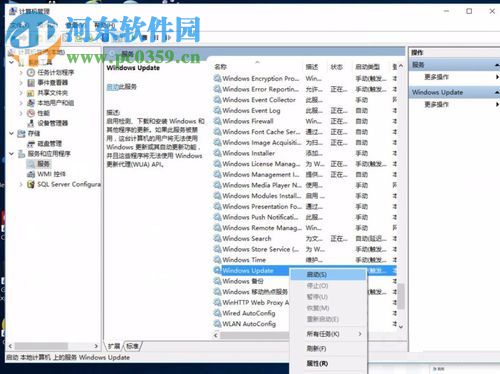Select the Windows Push Notification service row
Viewport: 500px width, 374px height.
click(305, 217)
